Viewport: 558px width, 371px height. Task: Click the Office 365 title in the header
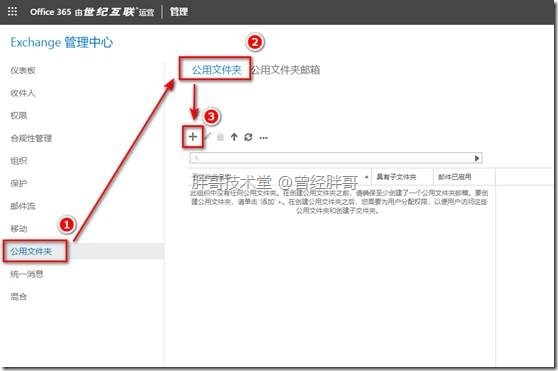pos(51,12)
